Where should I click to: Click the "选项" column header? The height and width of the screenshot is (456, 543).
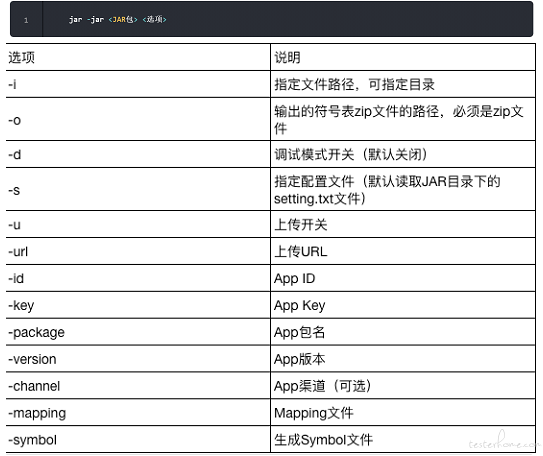138,57
